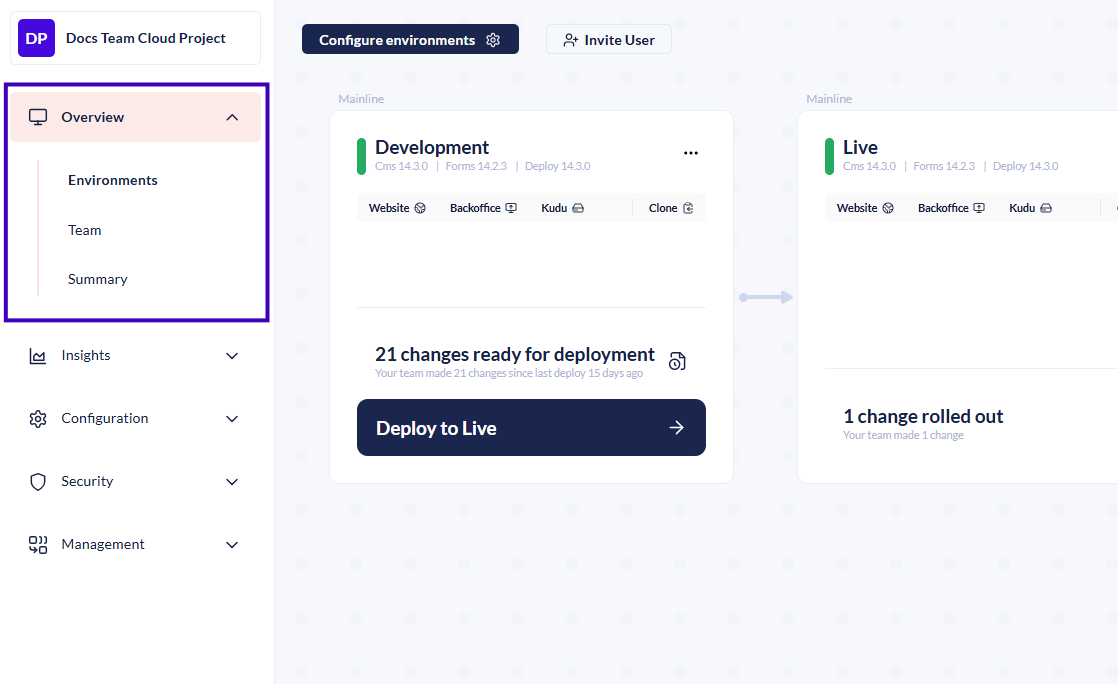Open the Development Backoffice link

[483, 208]
